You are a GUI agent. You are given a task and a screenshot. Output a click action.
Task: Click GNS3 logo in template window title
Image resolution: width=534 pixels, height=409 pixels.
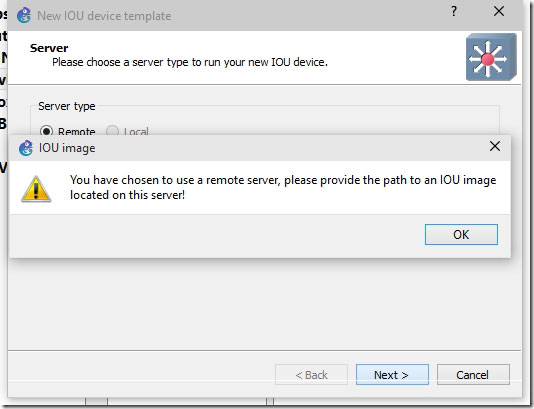click(x=24, y=15)
